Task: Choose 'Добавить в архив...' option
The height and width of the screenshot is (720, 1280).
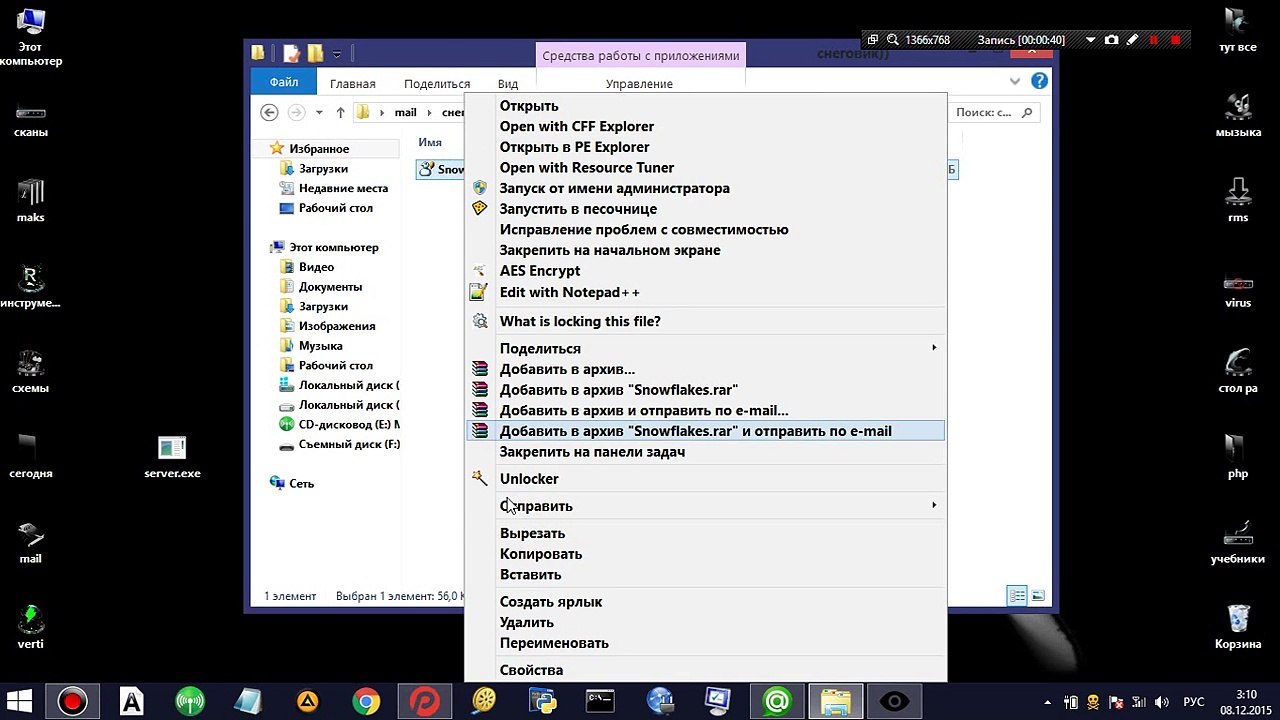Action: pyautogui.click(x=706, y=369)
